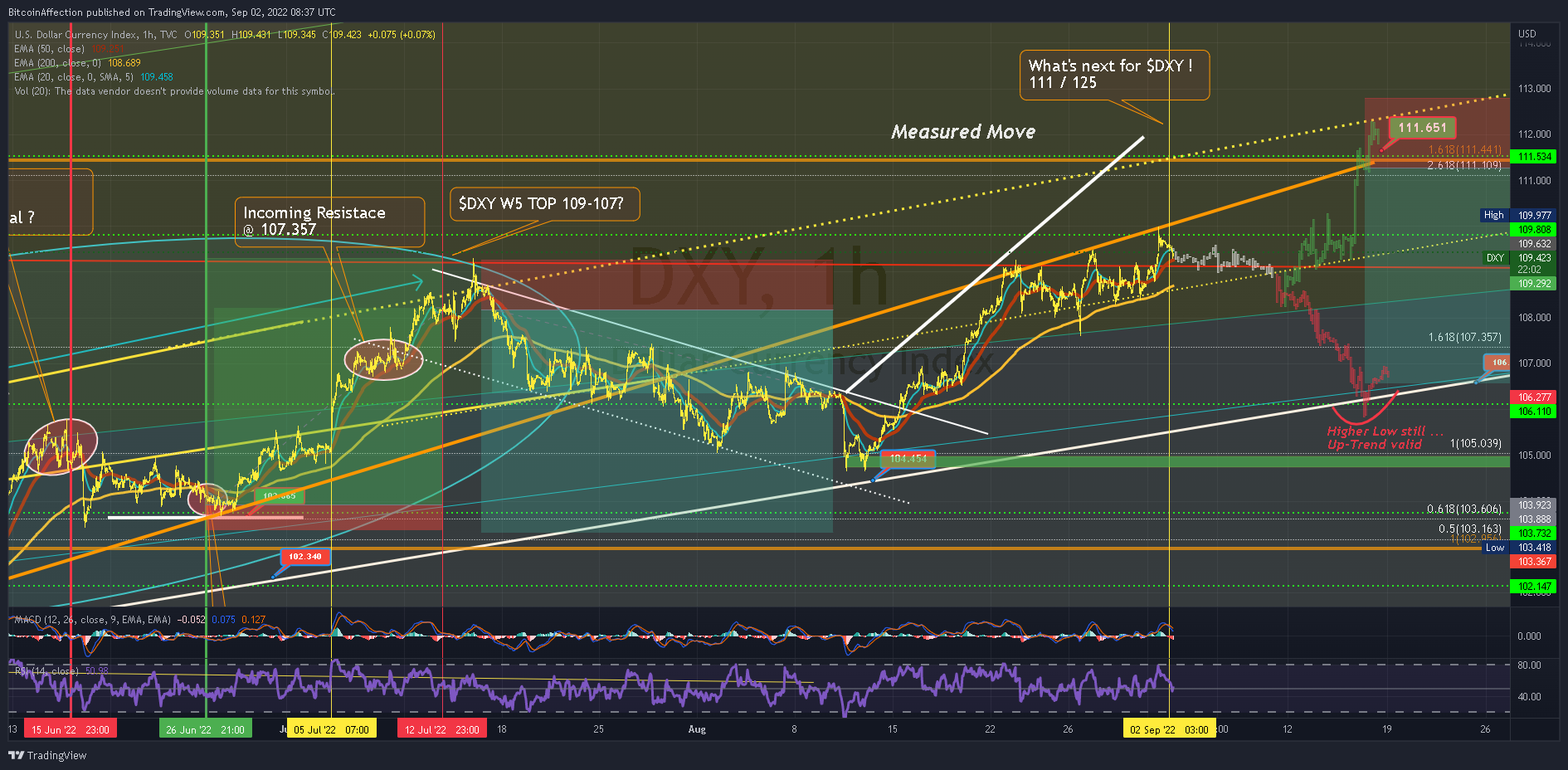Click the Fibonacci level 0.5(103.163)
The width and height of the screenshot is (1568, 770).
(x=1469, y=529)
